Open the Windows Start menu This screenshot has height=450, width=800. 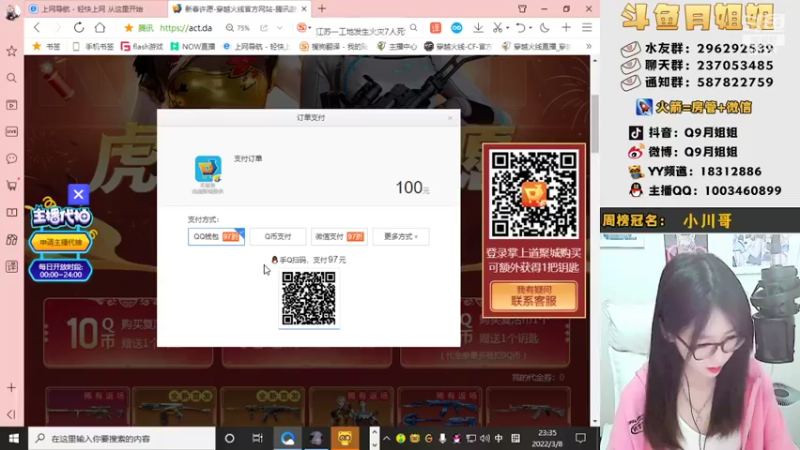14,438
